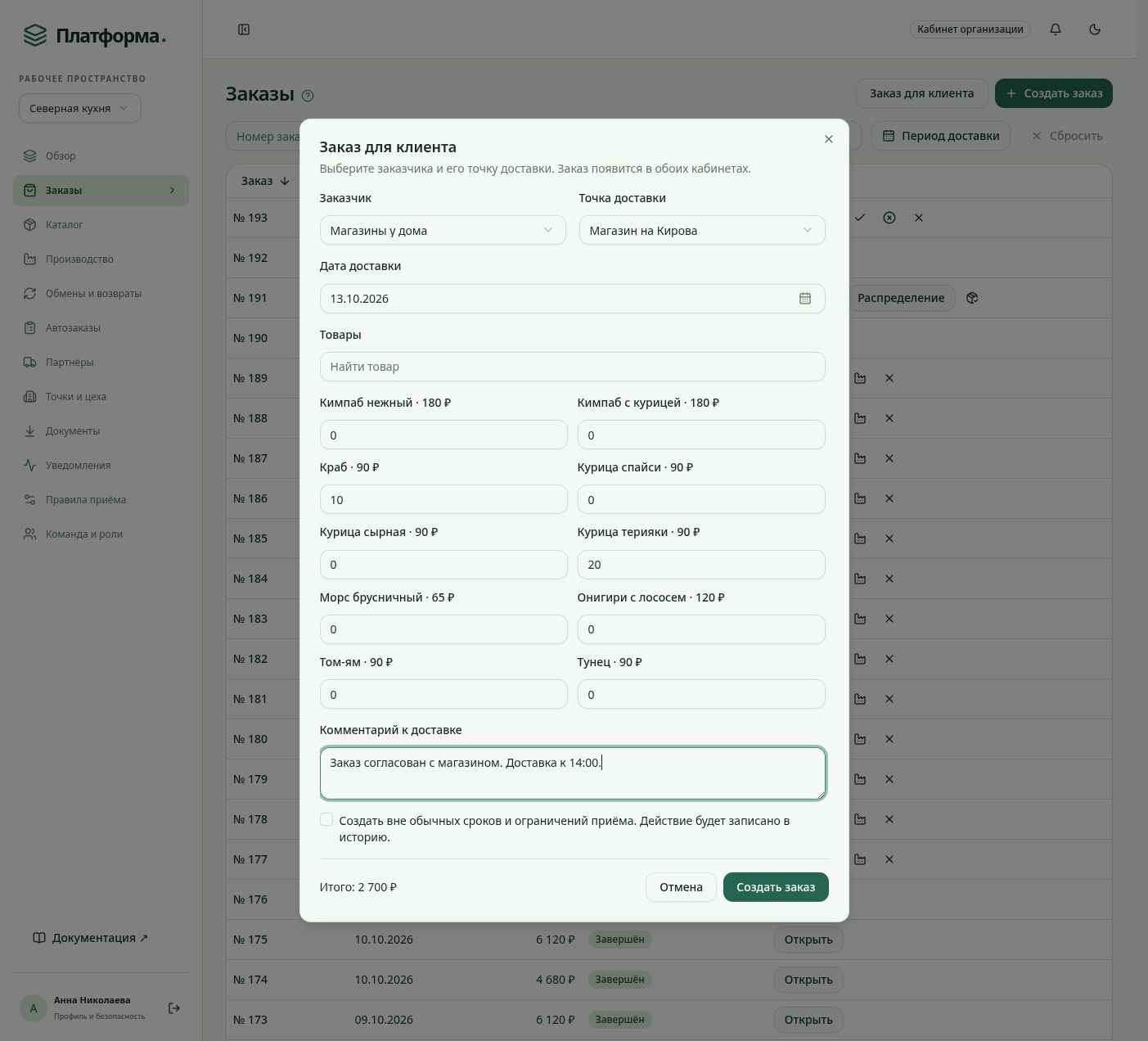This screenshot has width=1148, height=1041.
Task: Open the «Точка доставки» dropdown
Action: tap(702, 230)
